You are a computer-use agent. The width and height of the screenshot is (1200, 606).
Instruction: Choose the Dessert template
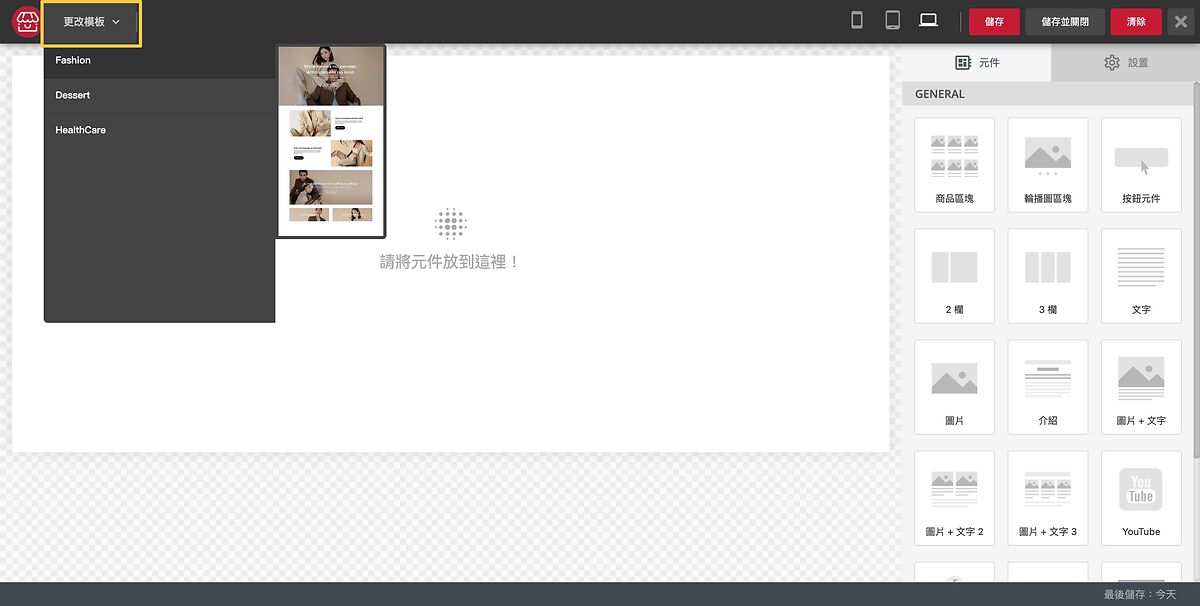(x=160, y=96)
